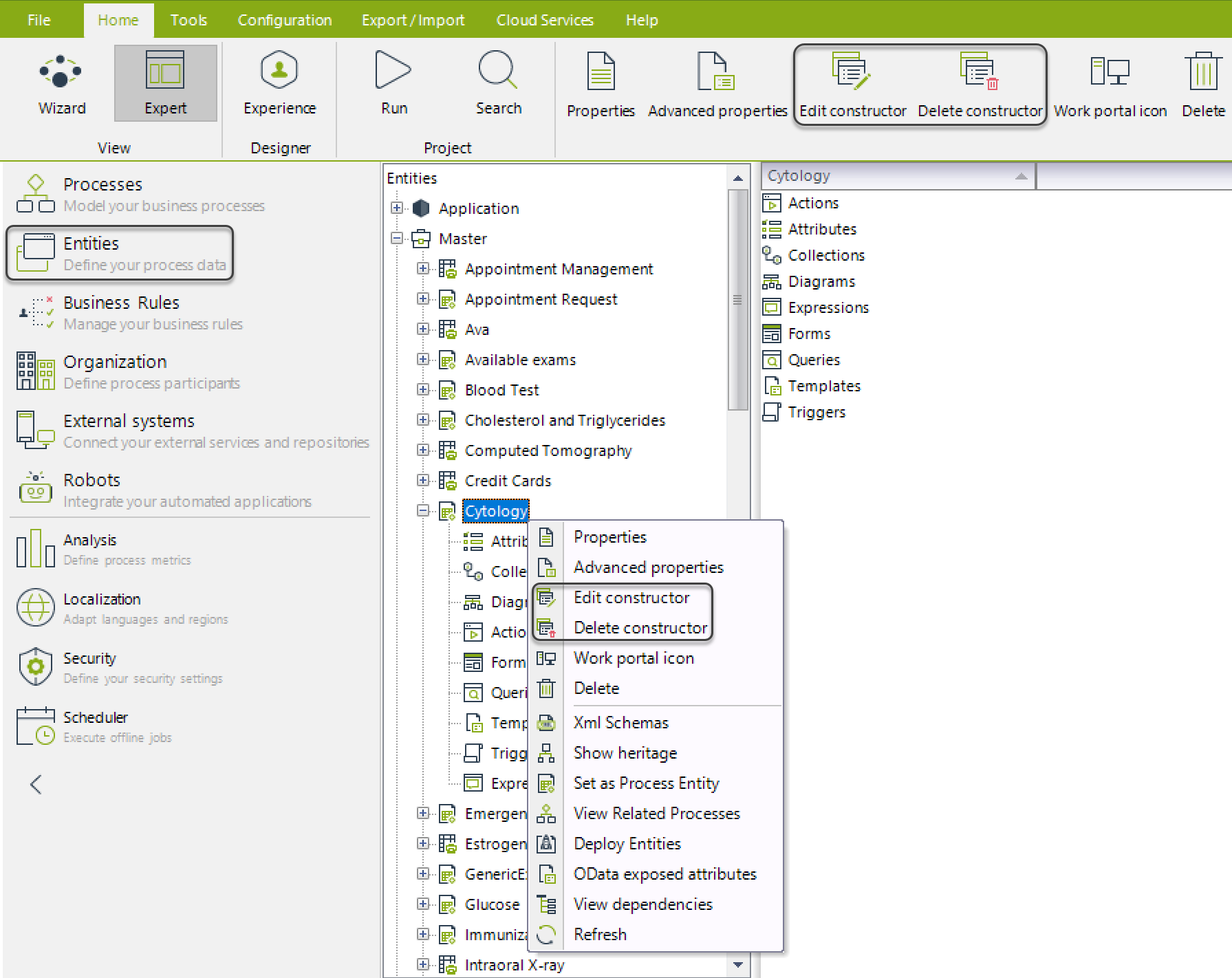Select Cholesterol and Triglycerides entity
The height and width of the screenshot is (978, 1232).
pyautogui.click(x=565, y=420)
